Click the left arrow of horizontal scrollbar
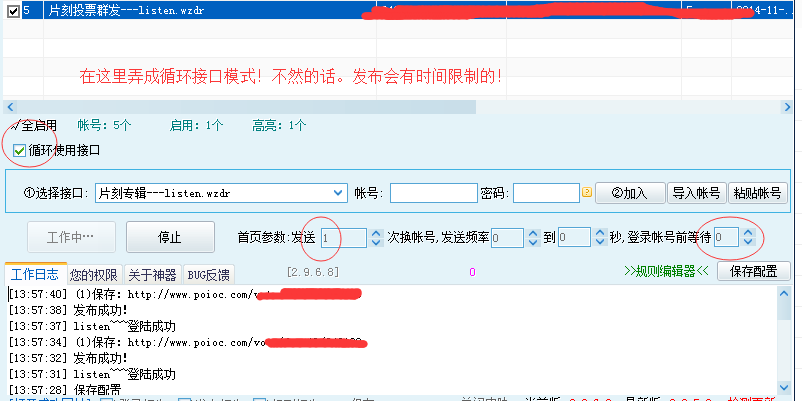This screenshot has width=802, height=401. (x=8, y=106)
